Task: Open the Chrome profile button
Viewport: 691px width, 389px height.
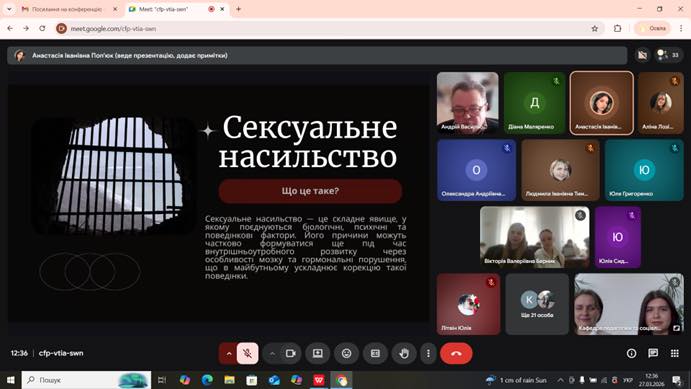Action: (653, 28)
